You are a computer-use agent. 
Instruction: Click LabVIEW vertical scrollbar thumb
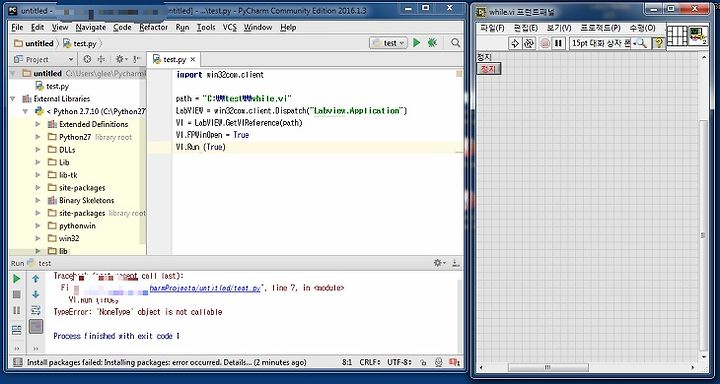pyautogui.click(x=703, y=236)
